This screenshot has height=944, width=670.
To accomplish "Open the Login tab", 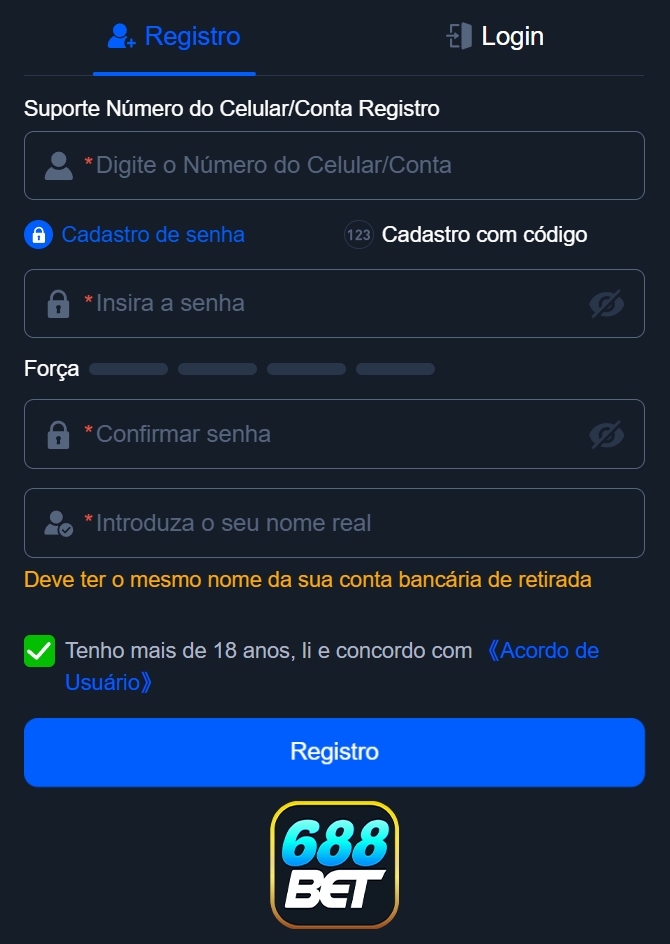I will 494,35.
